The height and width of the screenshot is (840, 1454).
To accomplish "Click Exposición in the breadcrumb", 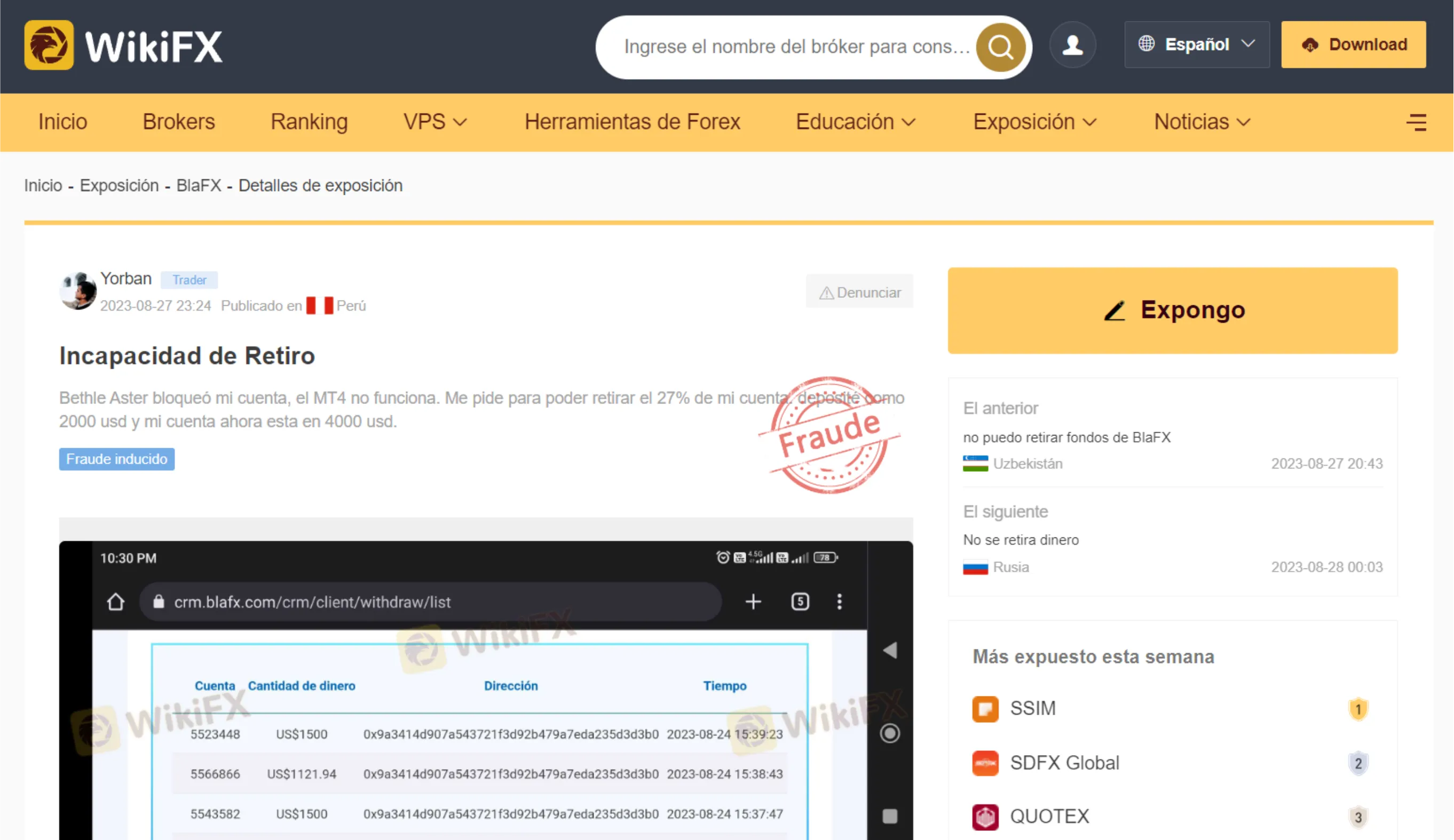I will coord(120,185).
